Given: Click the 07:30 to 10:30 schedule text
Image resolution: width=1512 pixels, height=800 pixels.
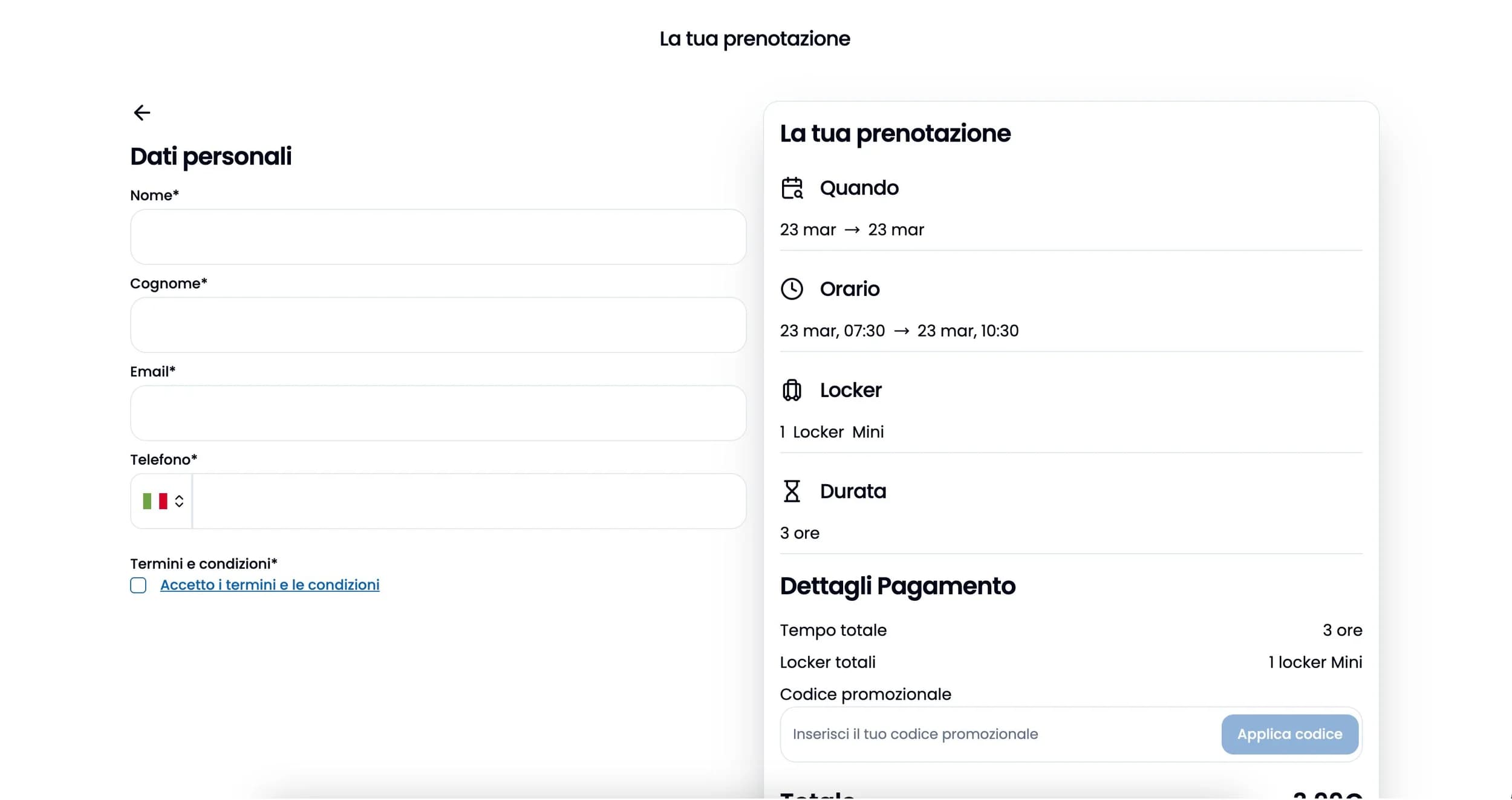Looking at the screenshot, I should click(x=899, y=331).
